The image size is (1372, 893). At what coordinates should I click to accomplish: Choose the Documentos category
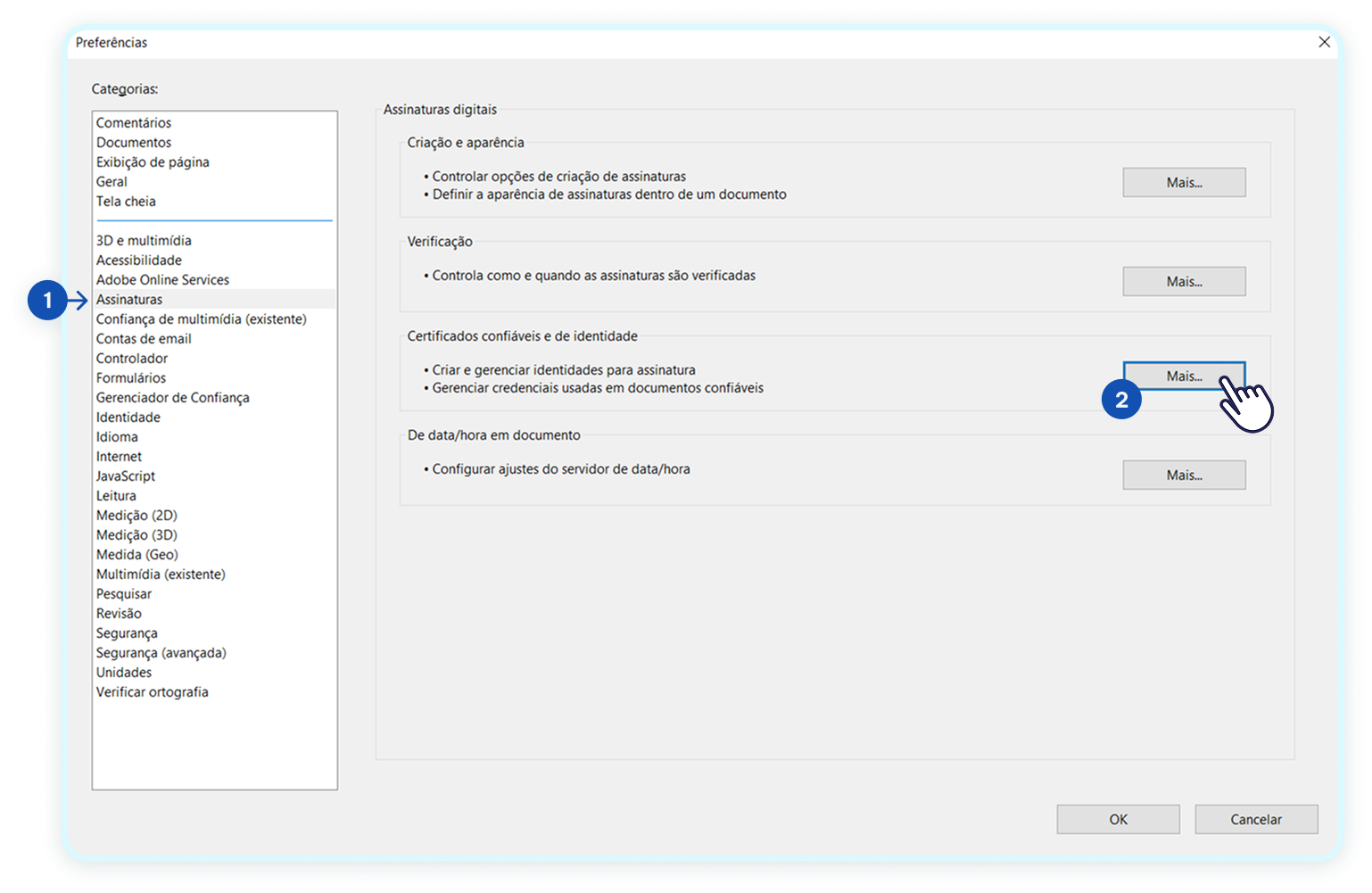pyautogui.click(x=134, y=143)
